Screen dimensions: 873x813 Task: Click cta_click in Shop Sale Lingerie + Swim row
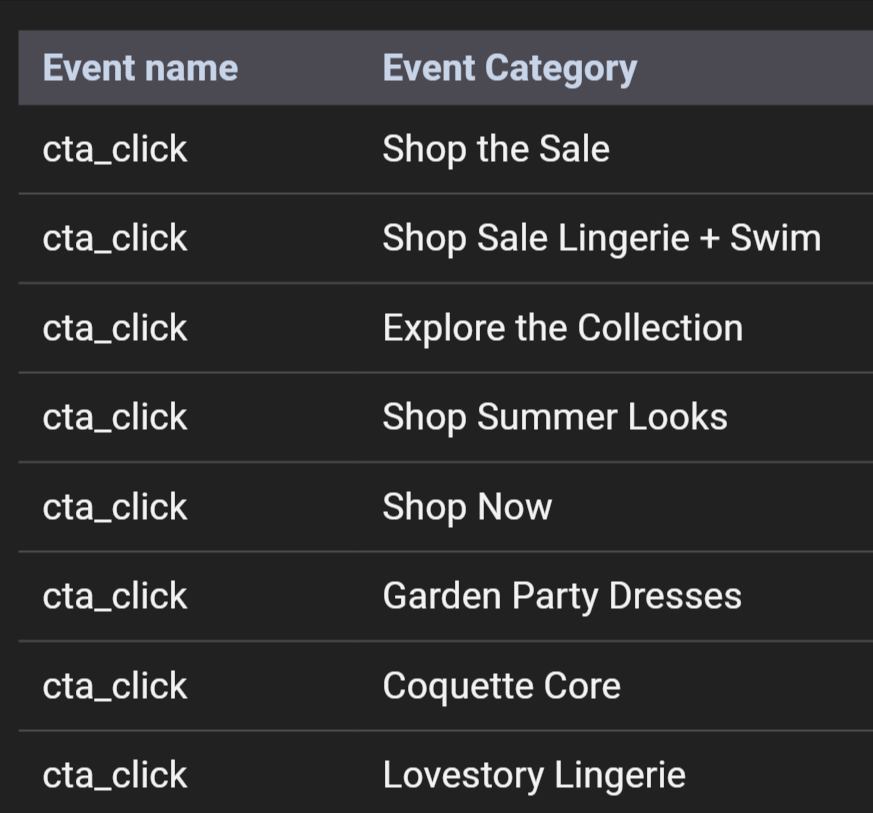point(115,238)
